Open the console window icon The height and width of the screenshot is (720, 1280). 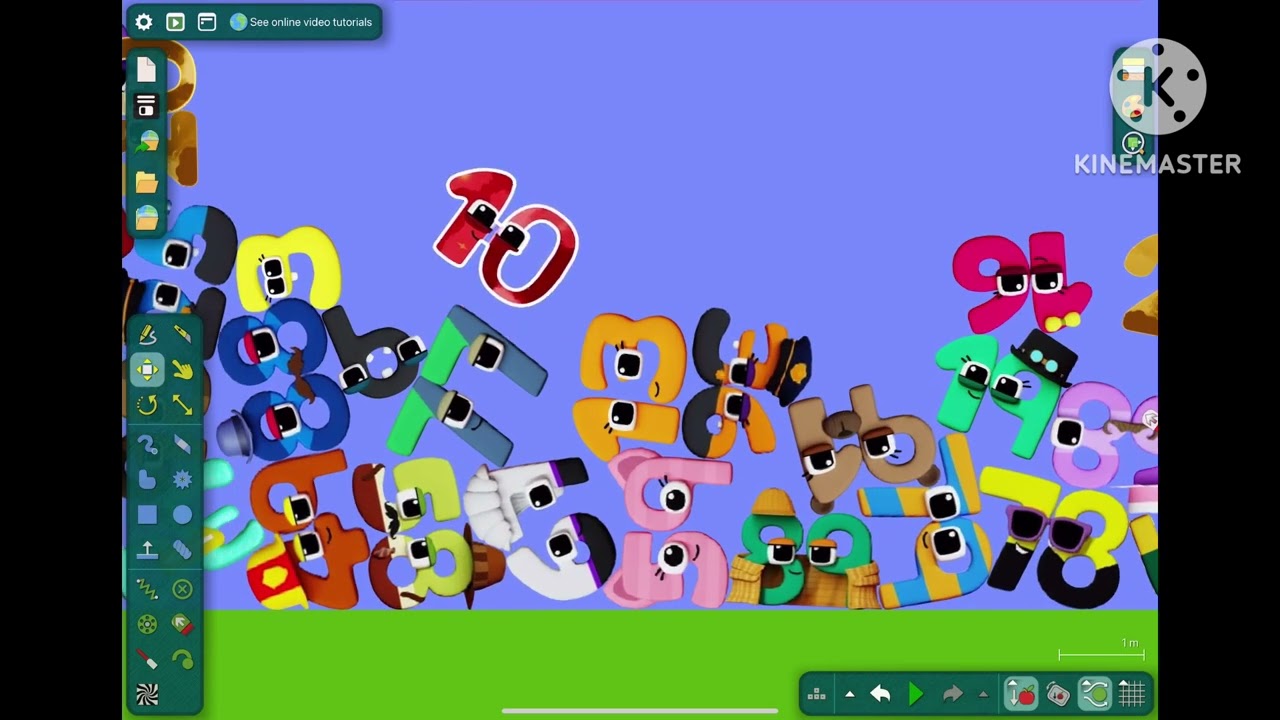coord(207,22)
